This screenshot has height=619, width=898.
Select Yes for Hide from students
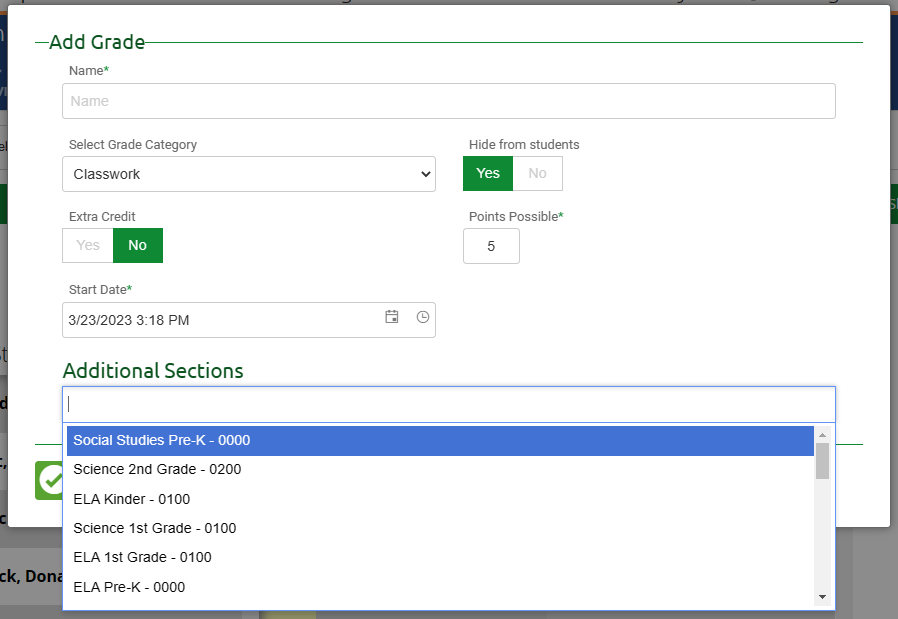(x=487, y=173)
